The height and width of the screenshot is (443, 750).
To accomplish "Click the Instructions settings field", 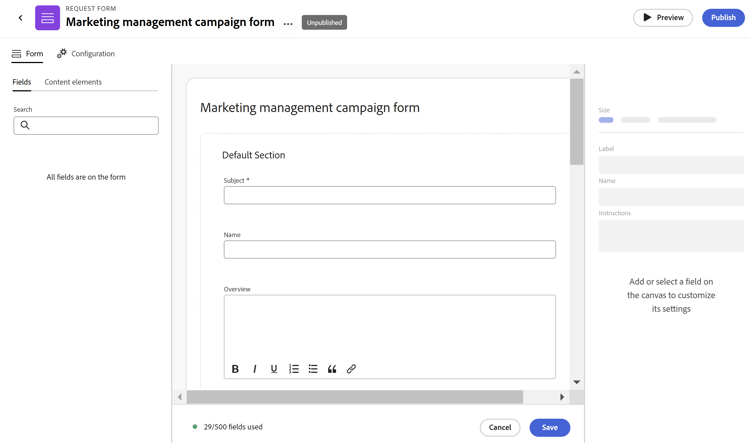I will [x=671, y=236].
